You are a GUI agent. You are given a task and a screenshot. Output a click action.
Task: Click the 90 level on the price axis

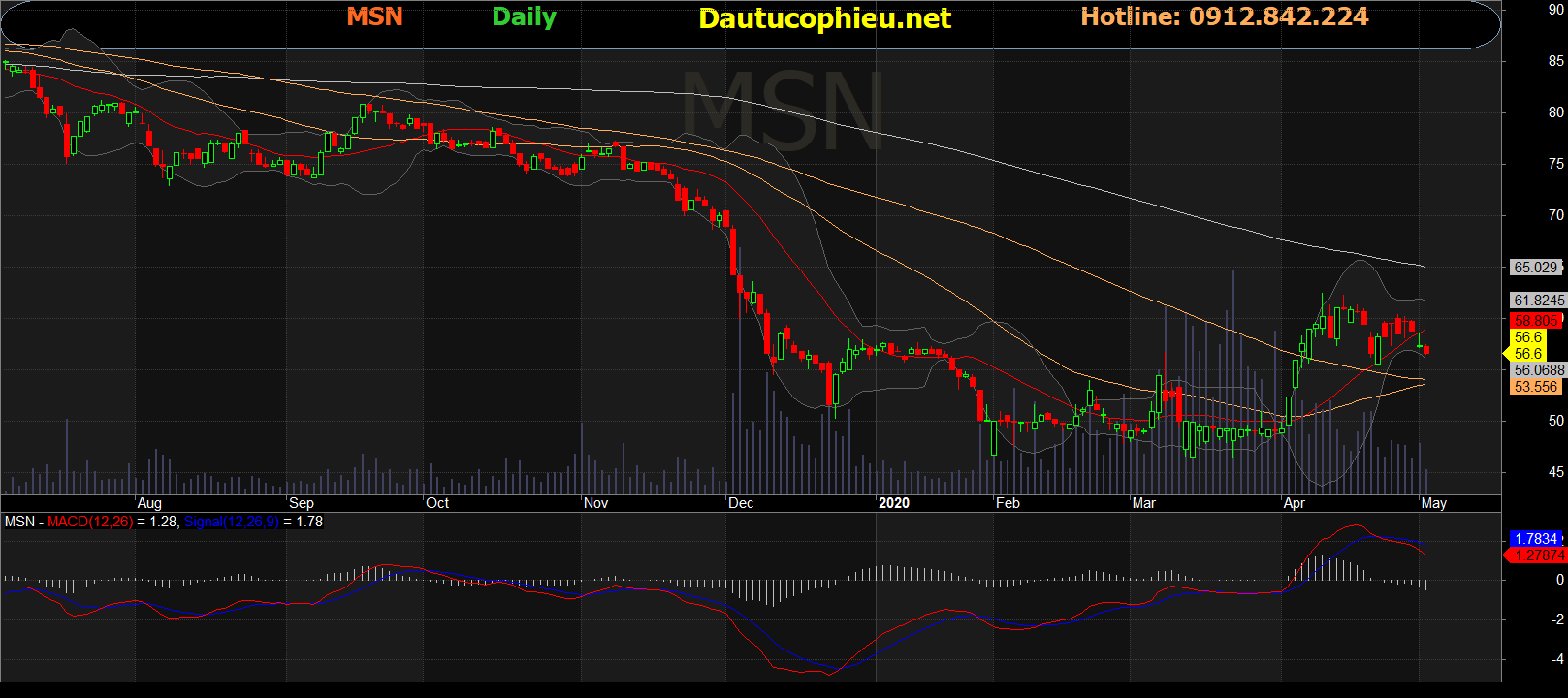click(x=1555, y=10)
